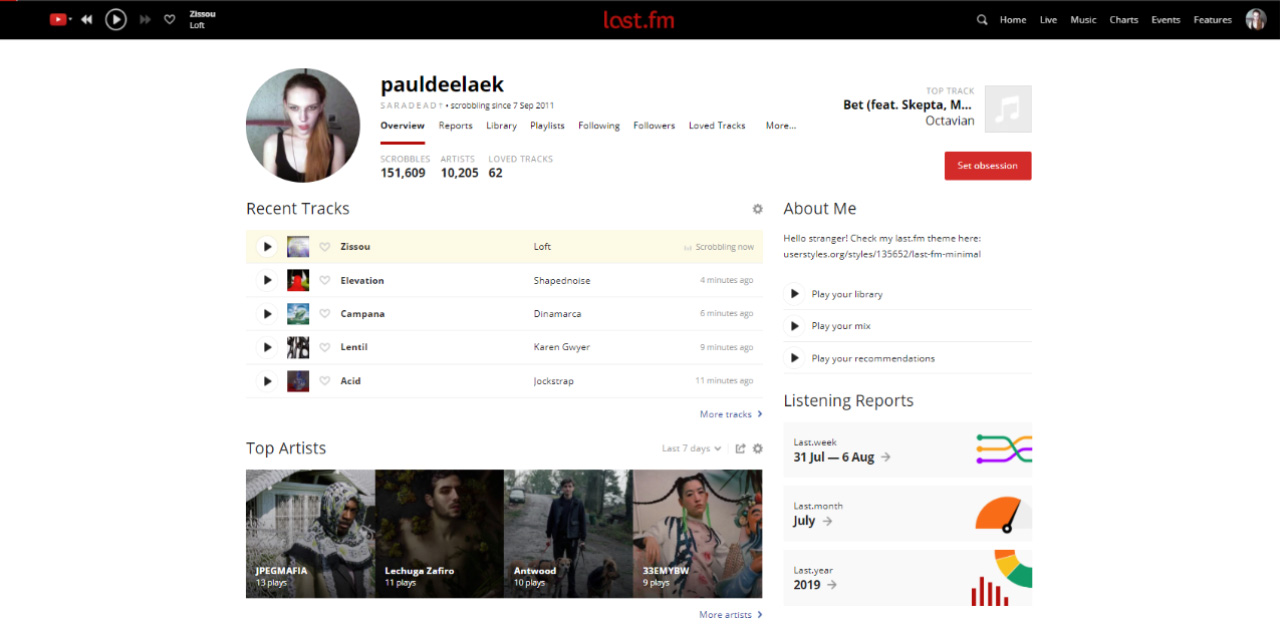Screen dimensions: 1280x625
Task: Love the track Campana
Action: (x=326, y=313)
